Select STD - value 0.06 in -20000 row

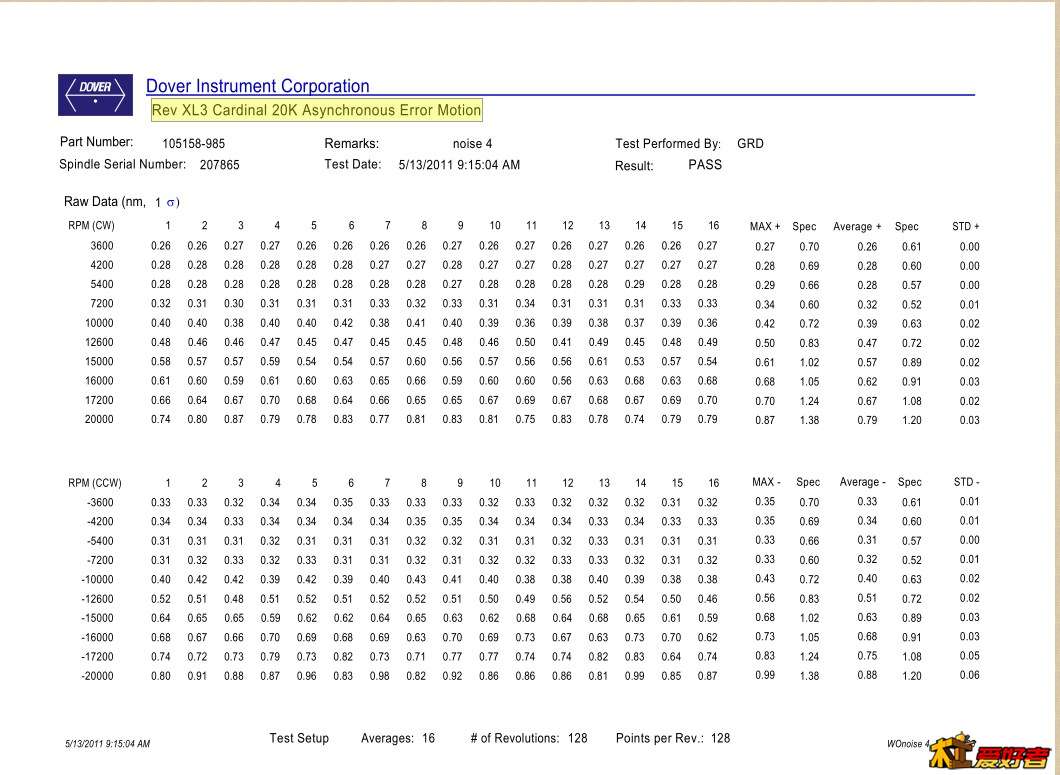click(x=969, y=675)
